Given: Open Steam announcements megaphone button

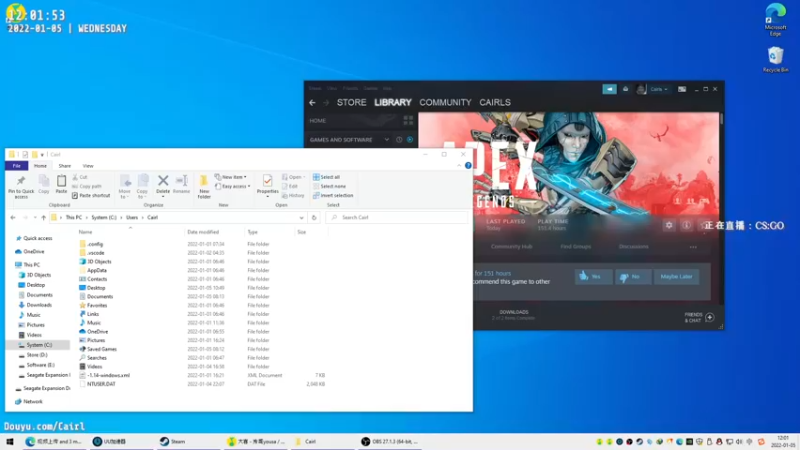Looking at the screenshot, I should coord(609,89).
